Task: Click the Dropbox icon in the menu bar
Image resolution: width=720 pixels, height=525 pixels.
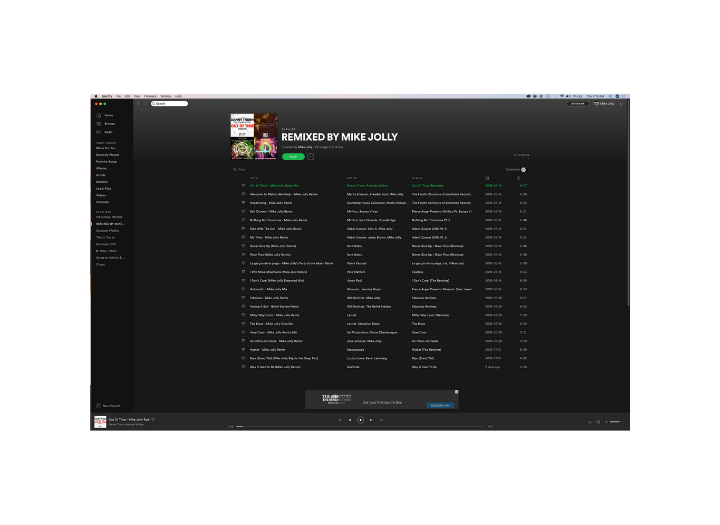Action: coord(534,96)
